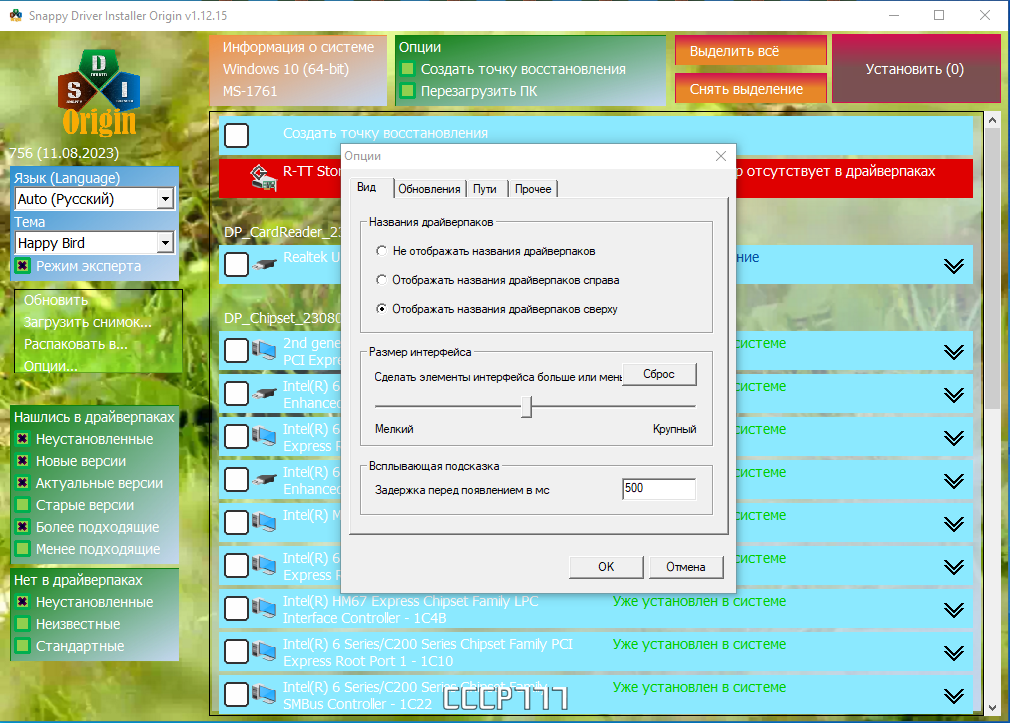
Task: Click the R-TT storage device icon
Action: coord(263,178)
